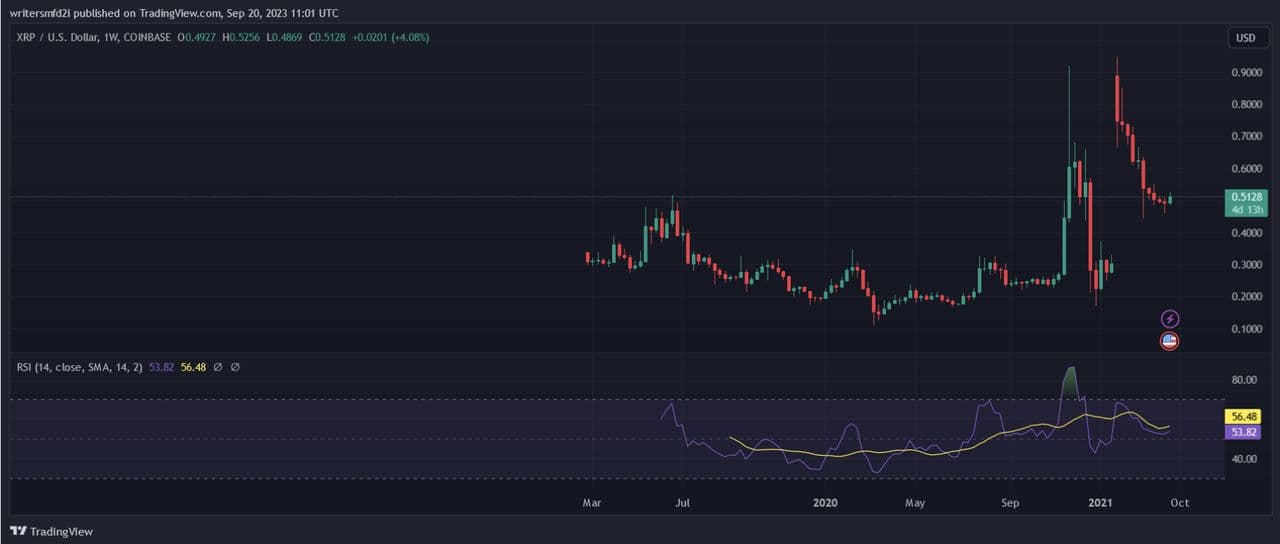Image resolution: width=1280 pixels, height=544 pixels.
Task: Click the yellow RSI value 56.48 in legend
Action: click(x=192, y=367)
